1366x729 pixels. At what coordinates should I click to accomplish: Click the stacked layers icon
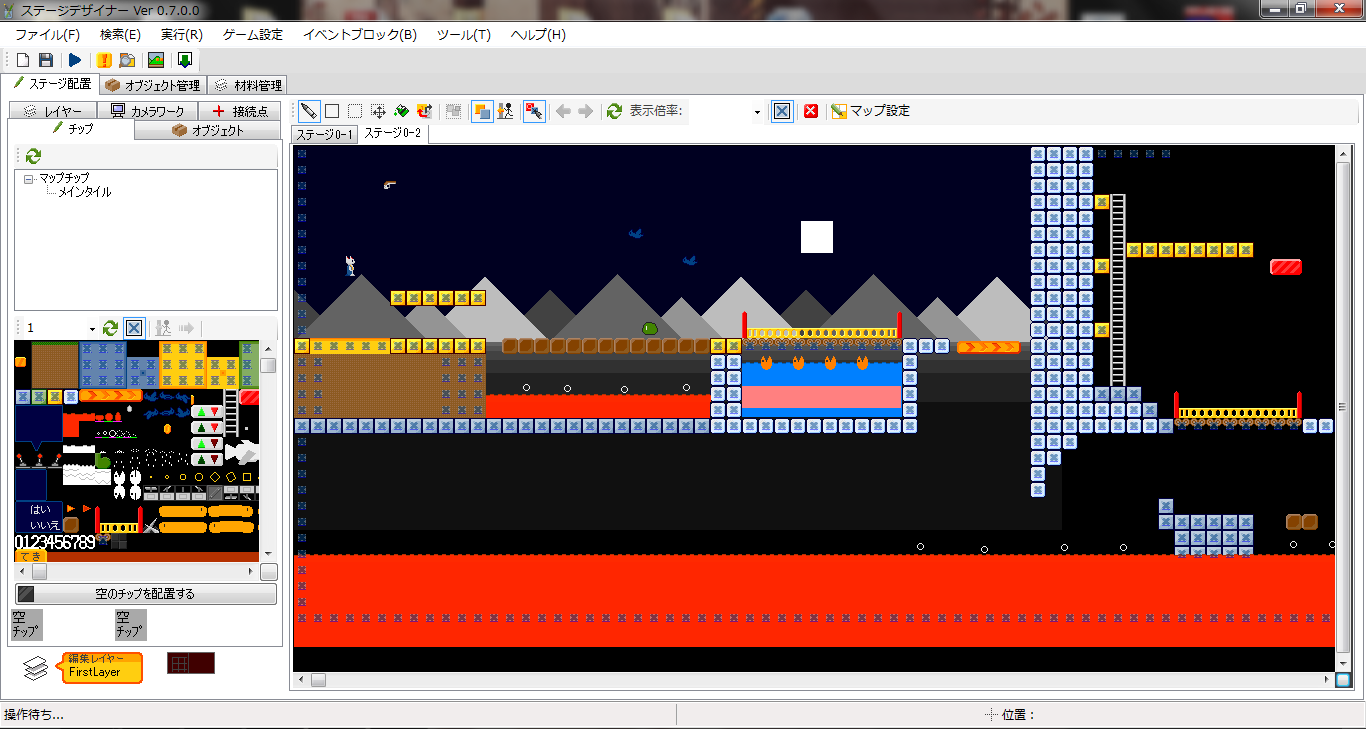tap(36, 667)
